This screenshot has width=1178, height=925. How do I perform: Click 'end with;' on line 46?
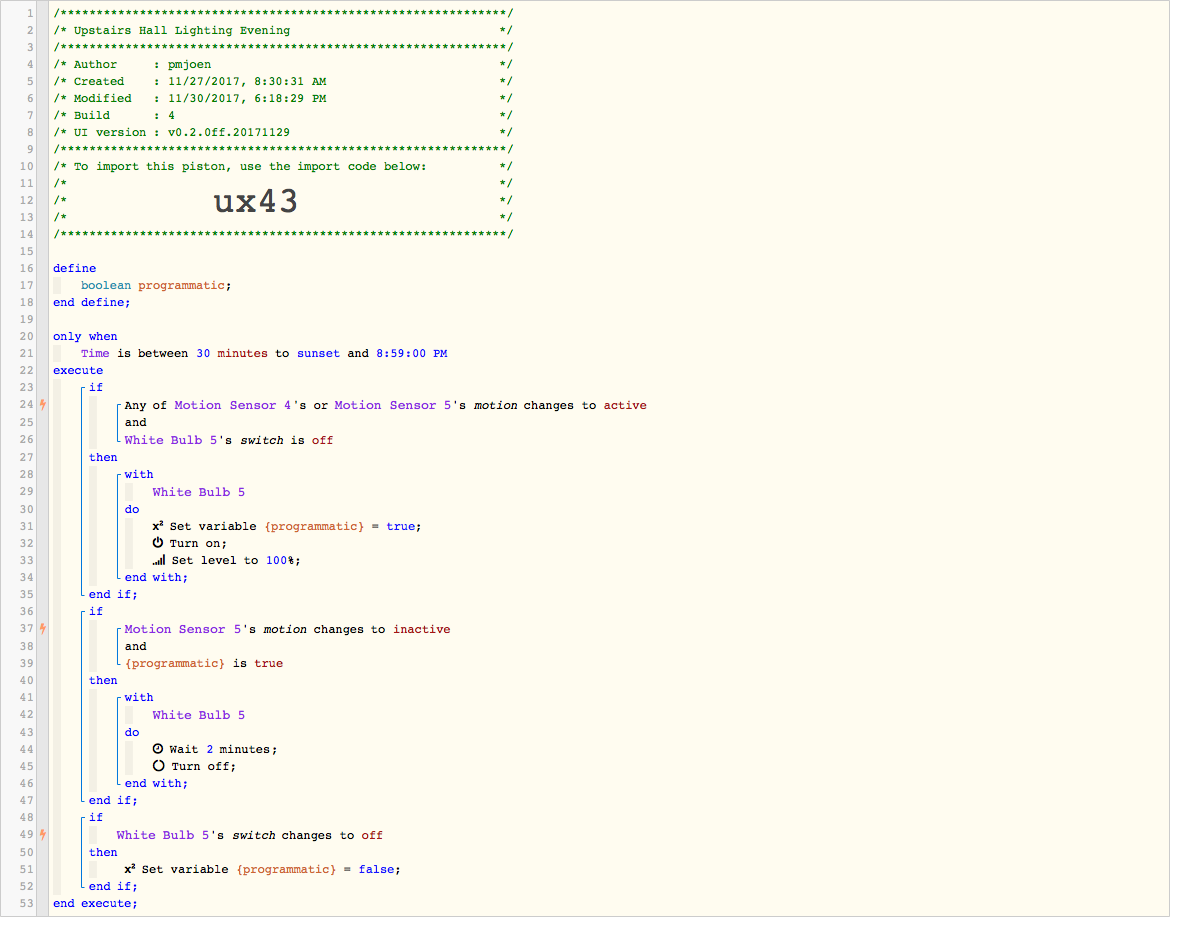[x=156, y=785]
